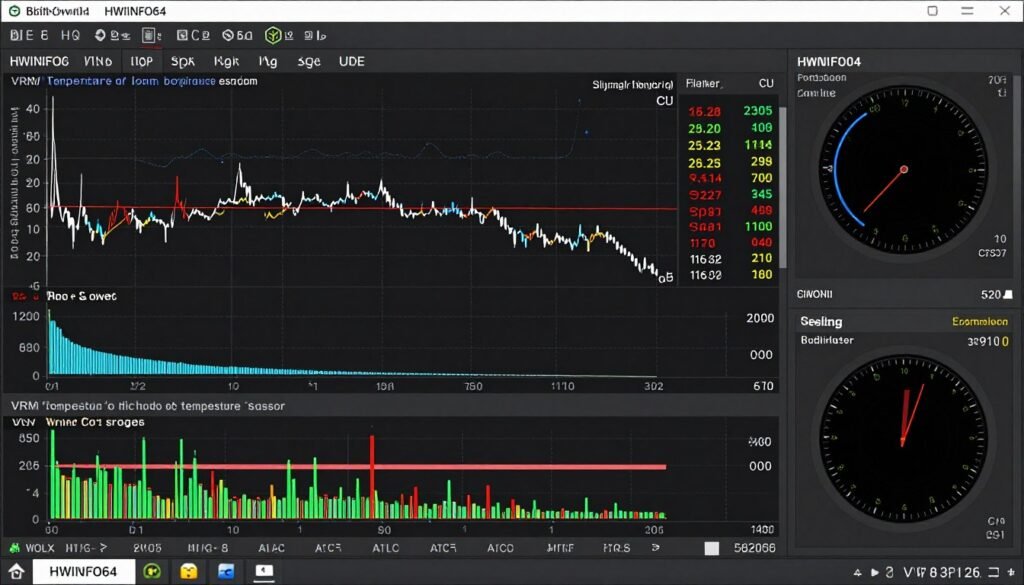Click the 'Flaker' column header

pyautogui.click(x=703, y=84)
